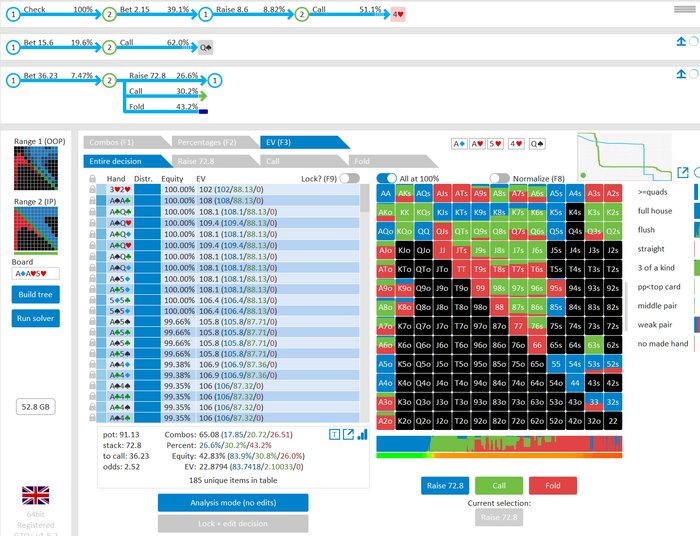The image size is (700, 536).
Task: Select radio circle next to Bet 36.23 row
Action: click(x=694, y=74)
